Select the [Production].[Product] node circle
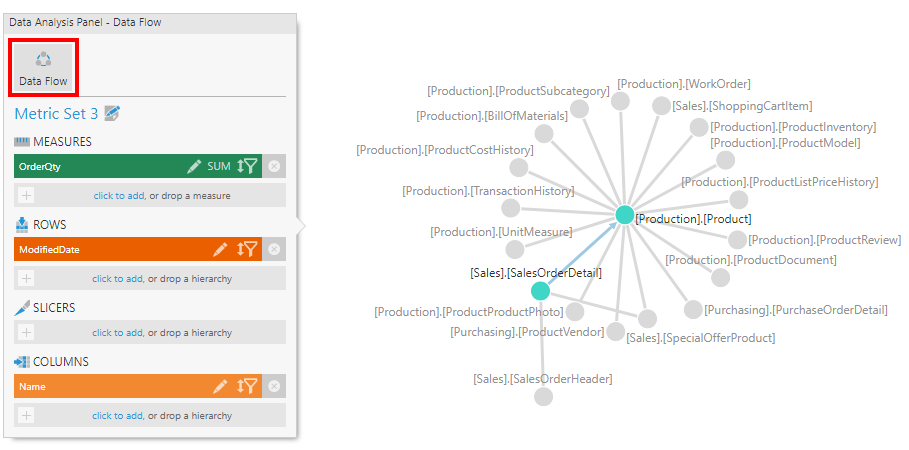The height and width of the screenshot is (450, 909). click(x=625, y=215)
